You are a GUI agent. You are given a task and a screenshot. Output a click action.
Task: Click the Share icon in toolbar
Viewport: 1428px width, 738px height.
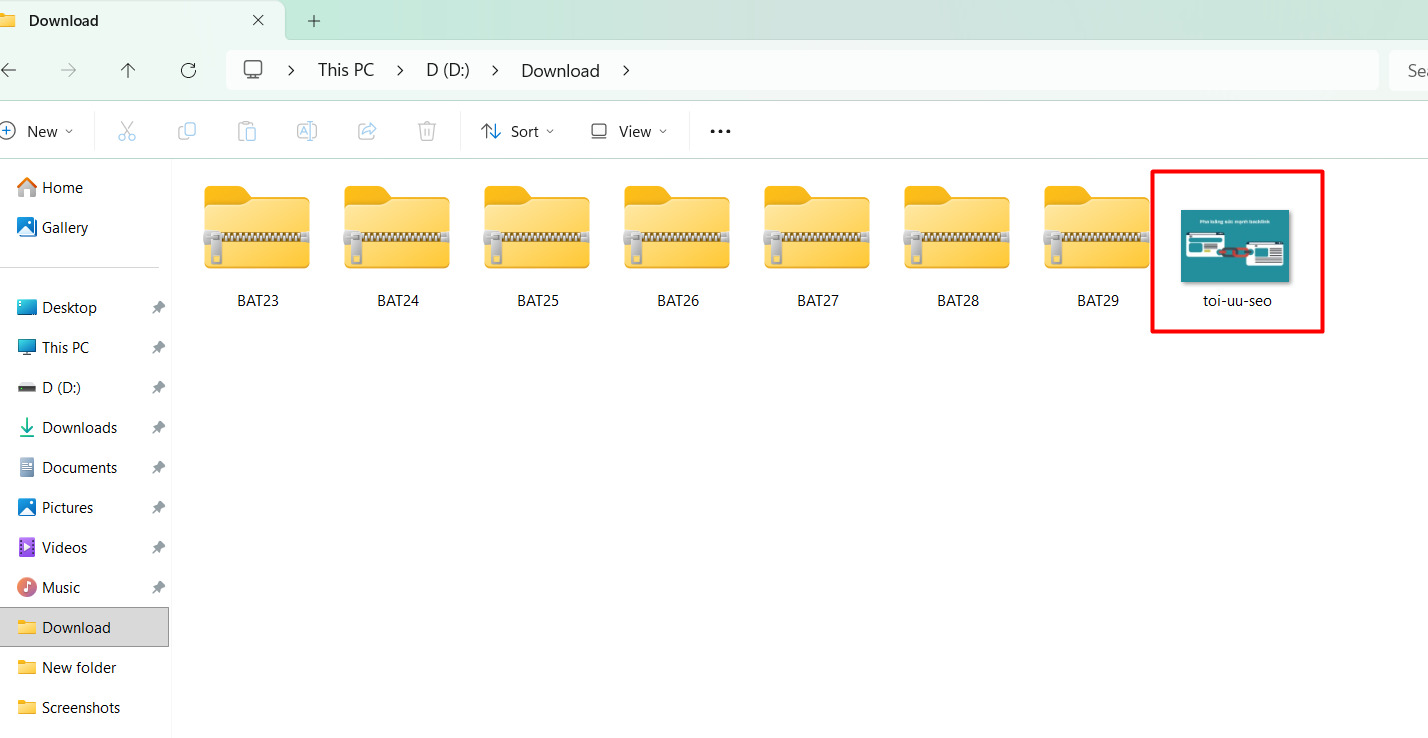pos(367,131)
